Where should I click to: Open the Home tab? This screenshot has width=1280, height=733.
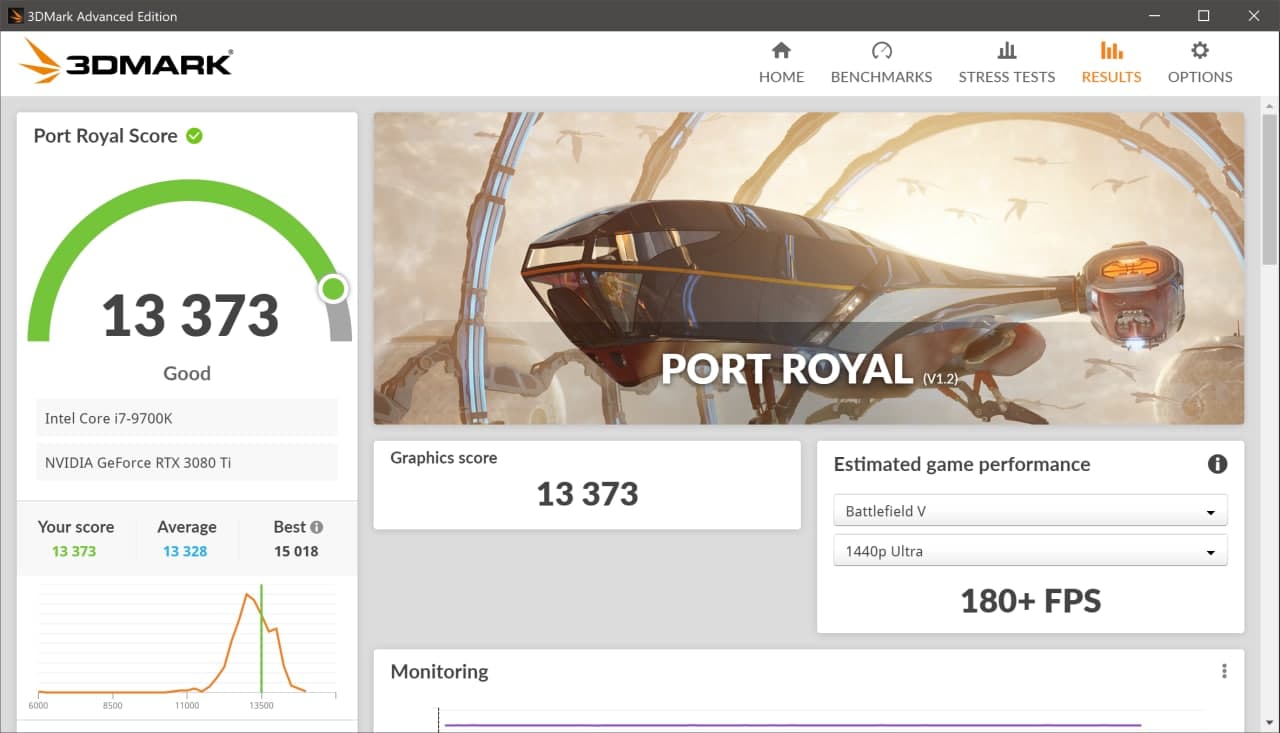coord(781,63)
